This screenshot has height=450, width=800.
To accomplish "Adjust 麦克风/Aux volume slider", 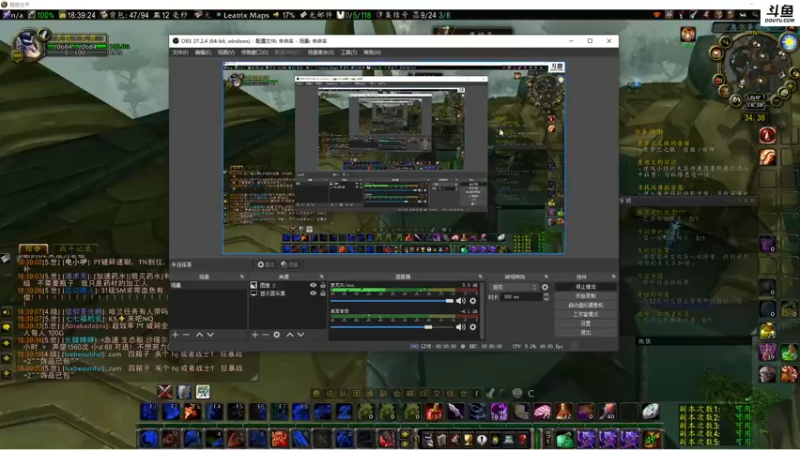I will click(x=392, y=301).
